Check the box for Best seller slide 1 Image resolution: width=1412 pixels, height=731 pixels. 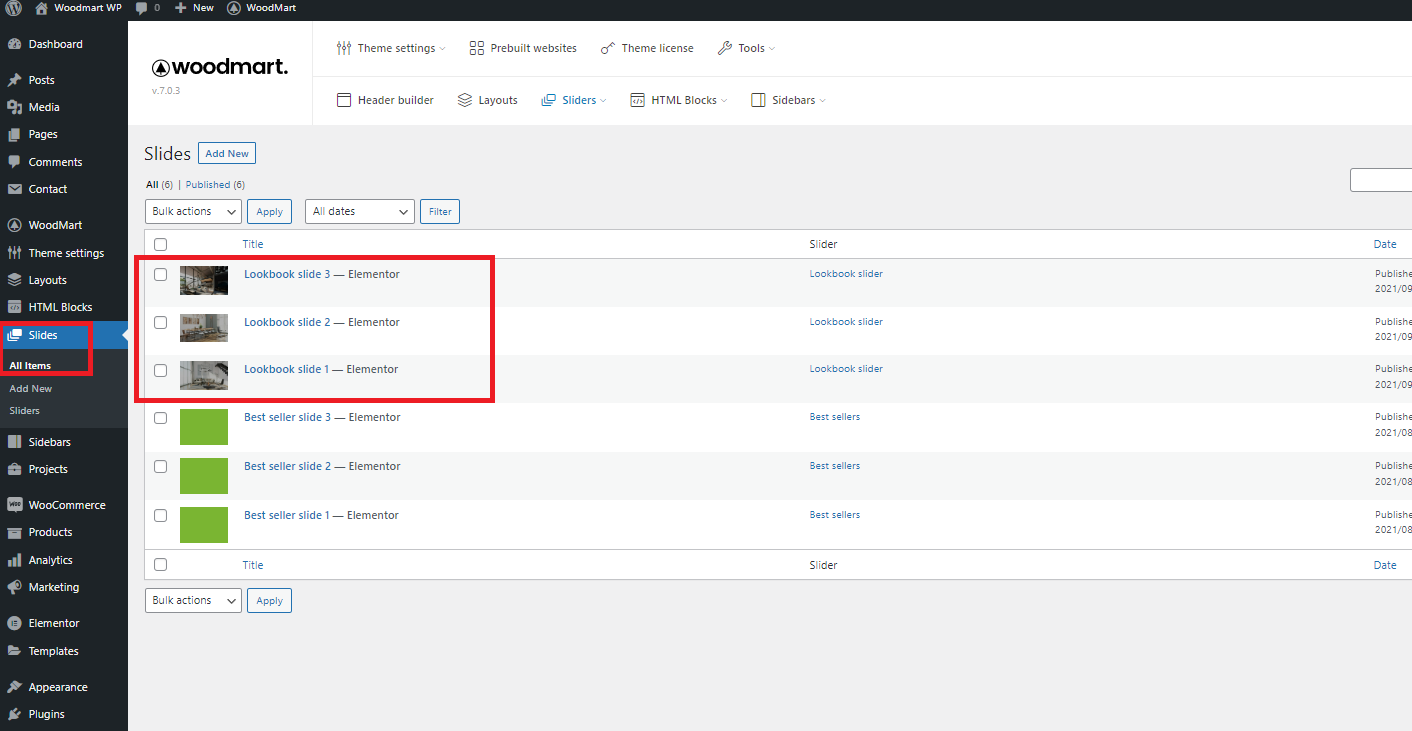[160, 516]
